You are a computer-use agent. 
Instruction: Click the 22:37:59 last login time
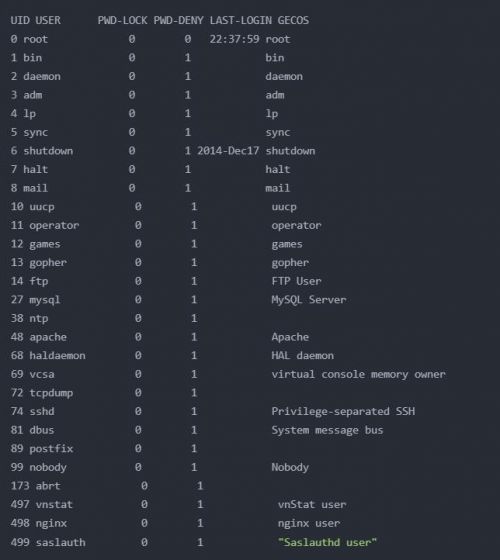(x=234, y=39)
